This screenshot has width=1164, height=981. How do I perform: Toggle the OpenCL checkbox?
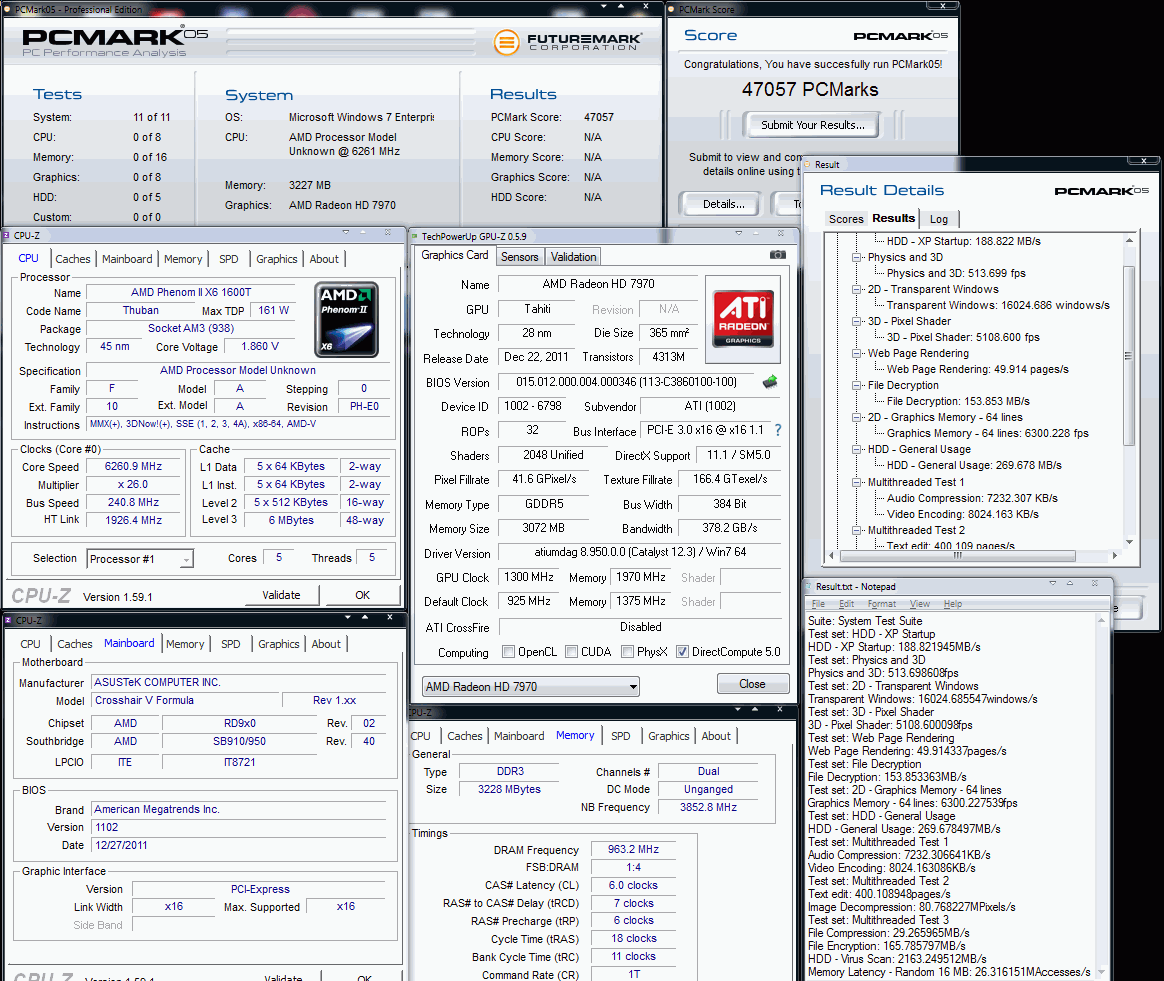pos(509,652)
